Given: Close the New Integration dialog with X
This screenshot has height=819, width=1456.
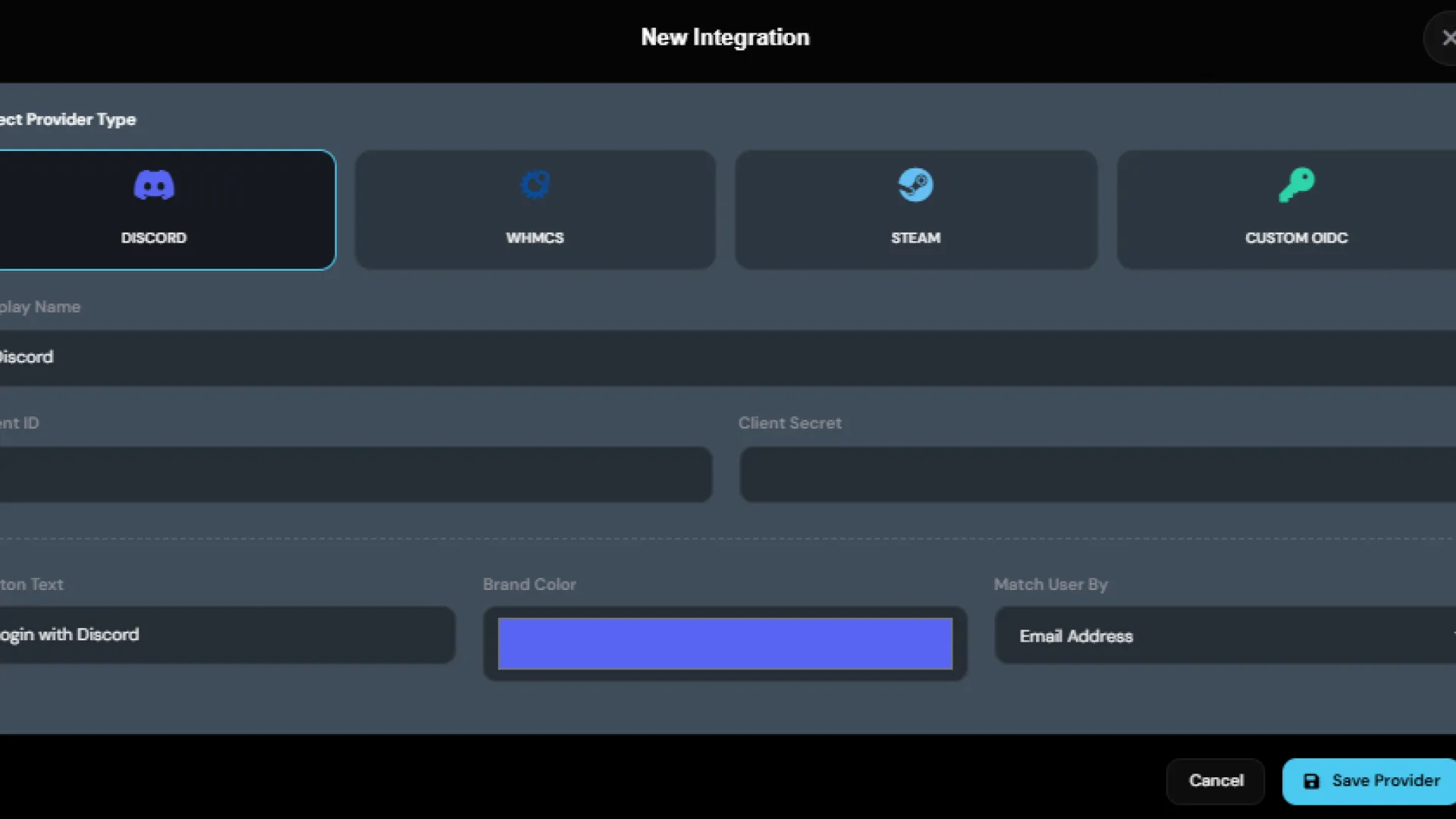Looking at the screenshot, I should [1447, 38].
